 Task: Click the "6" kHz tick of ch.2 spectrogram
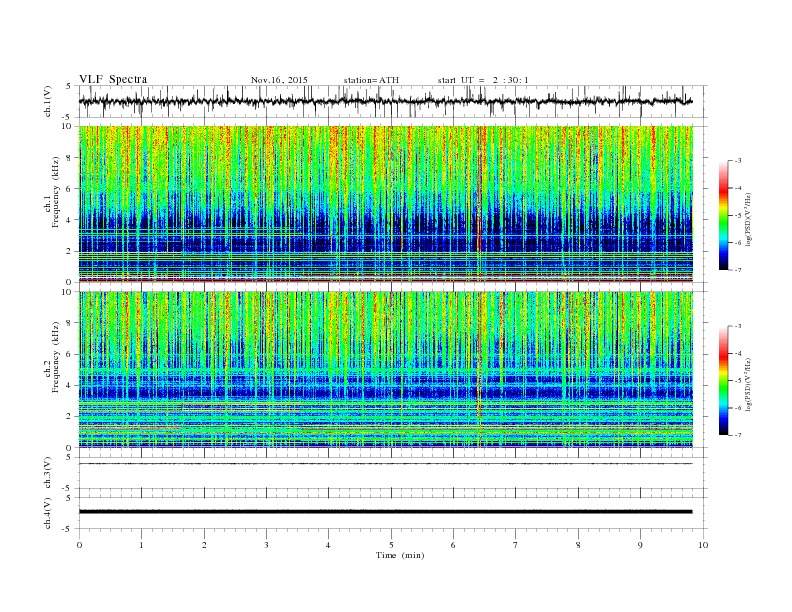[x=70, y=354]
